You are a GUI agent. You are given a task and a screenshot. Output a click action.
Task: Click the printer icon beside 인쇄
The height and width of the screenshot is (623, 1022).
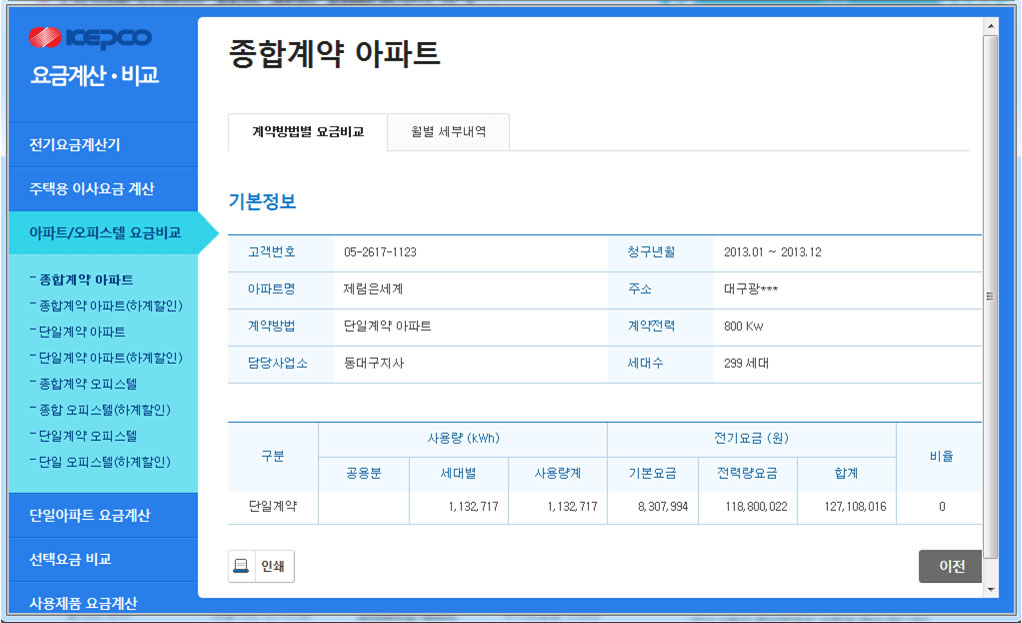[x=241, y=566]
